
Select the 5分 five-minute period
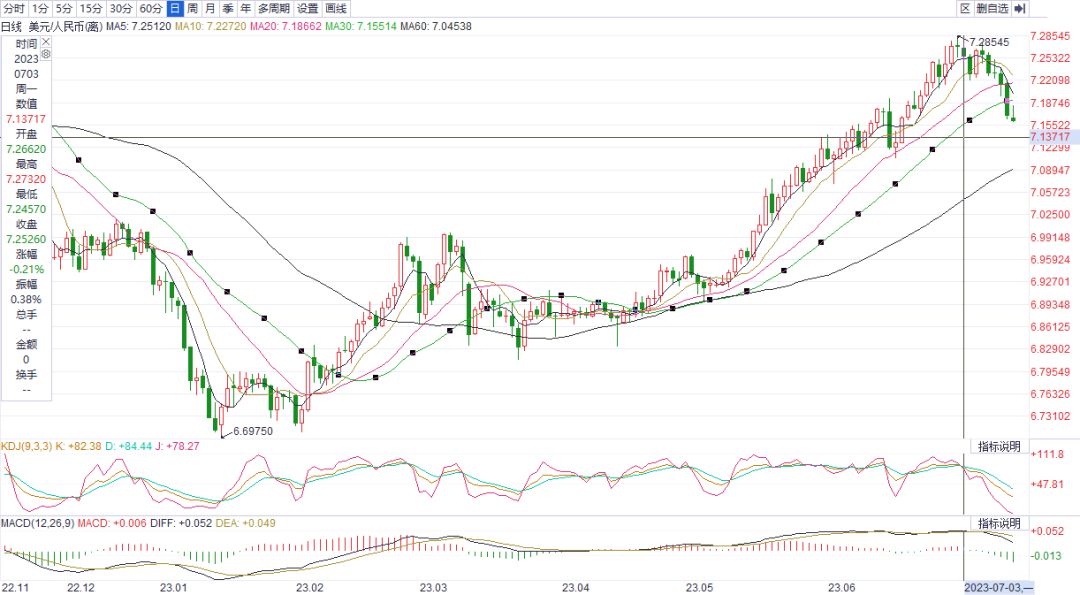coord(64,8)
